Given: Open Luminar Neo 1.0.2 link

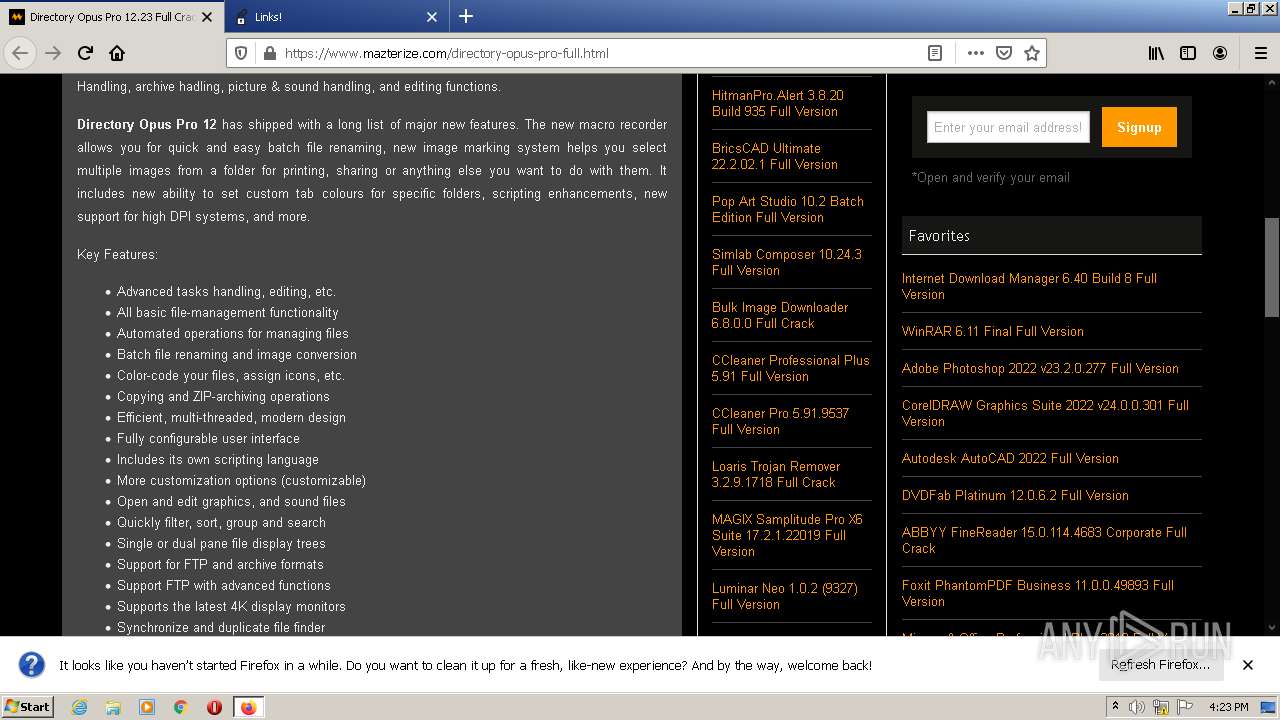Looking at the screenshot, I should pos(785,596).
